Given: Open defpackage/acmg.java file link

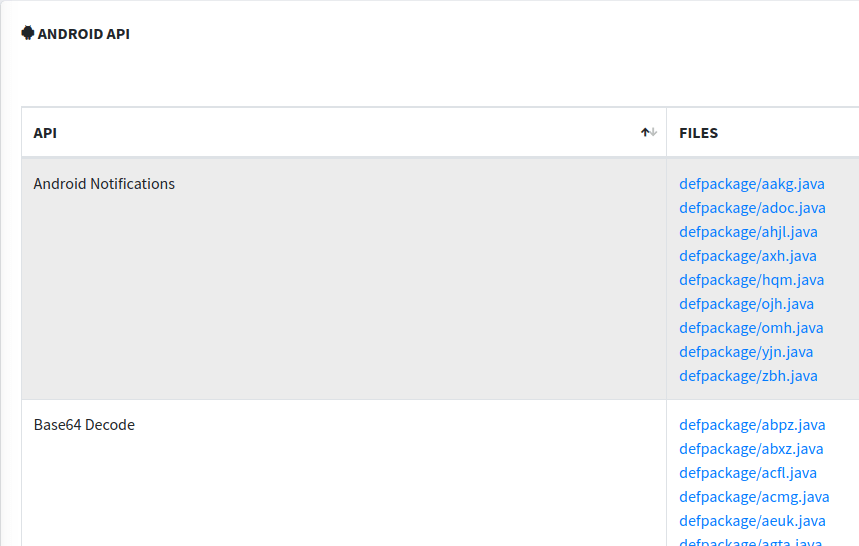Looking at the screenshot, I should click(x=754, y=497).
